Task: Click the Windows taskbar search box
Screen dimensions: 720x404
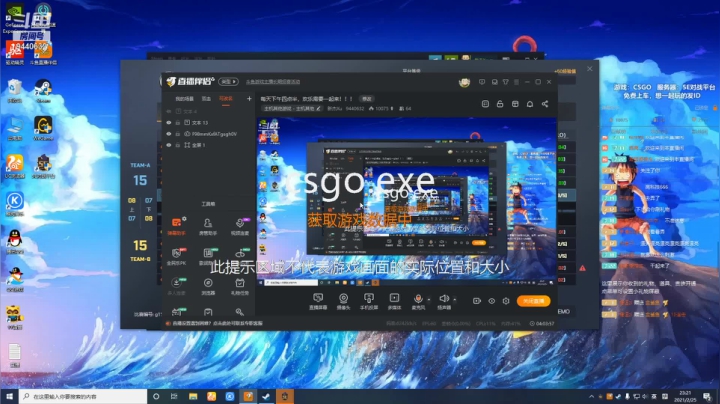Action: point(83,396)
